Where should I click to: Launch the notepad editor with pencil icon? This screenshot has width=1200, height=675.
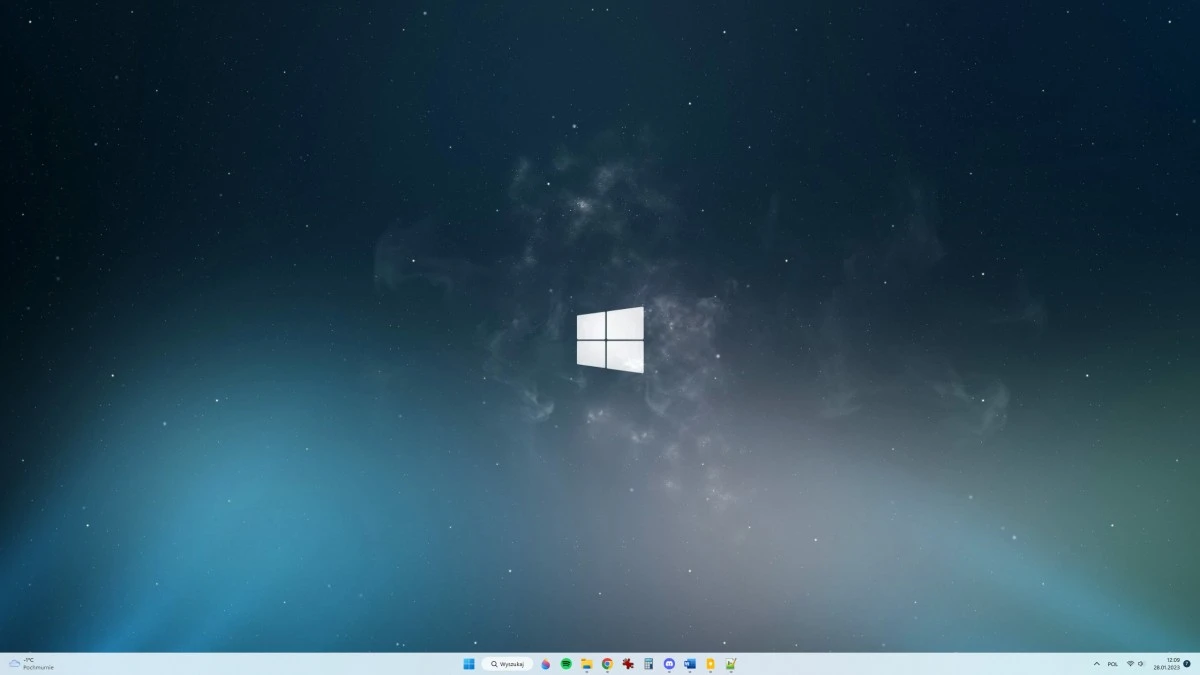pos(729,663)
